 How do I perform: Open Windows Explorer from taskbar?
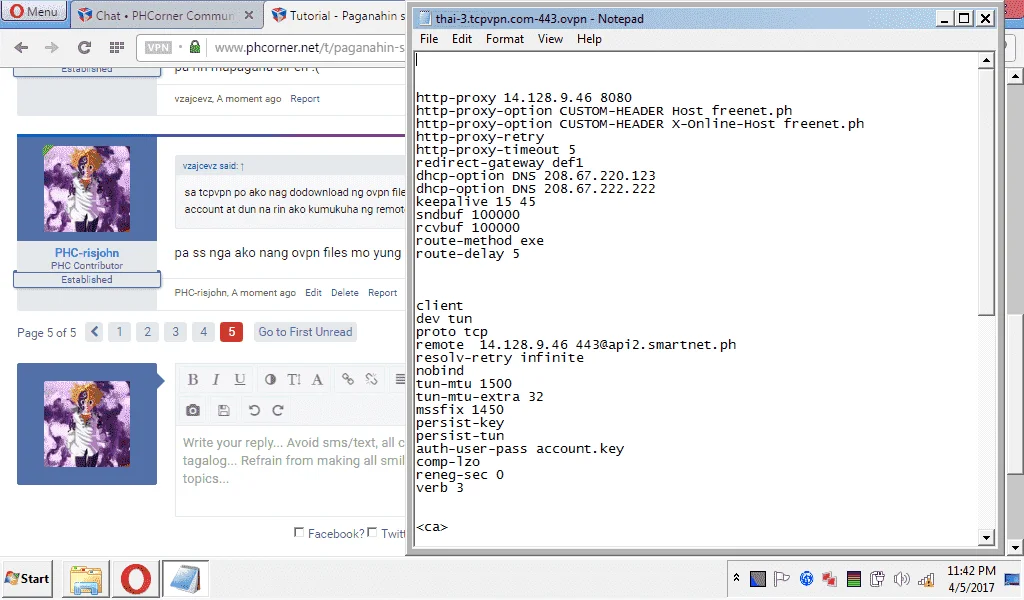(x=86, y=579)
